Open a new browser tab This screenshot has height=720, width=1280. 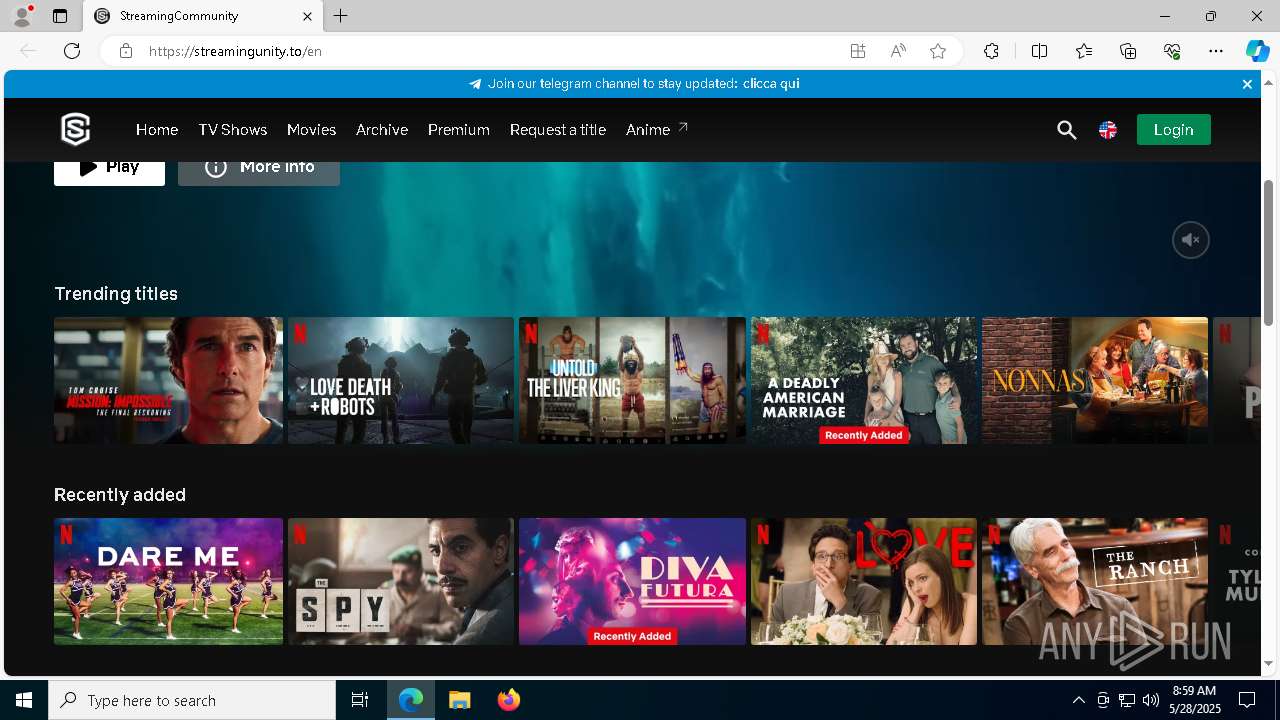click(x=341, y=16)
